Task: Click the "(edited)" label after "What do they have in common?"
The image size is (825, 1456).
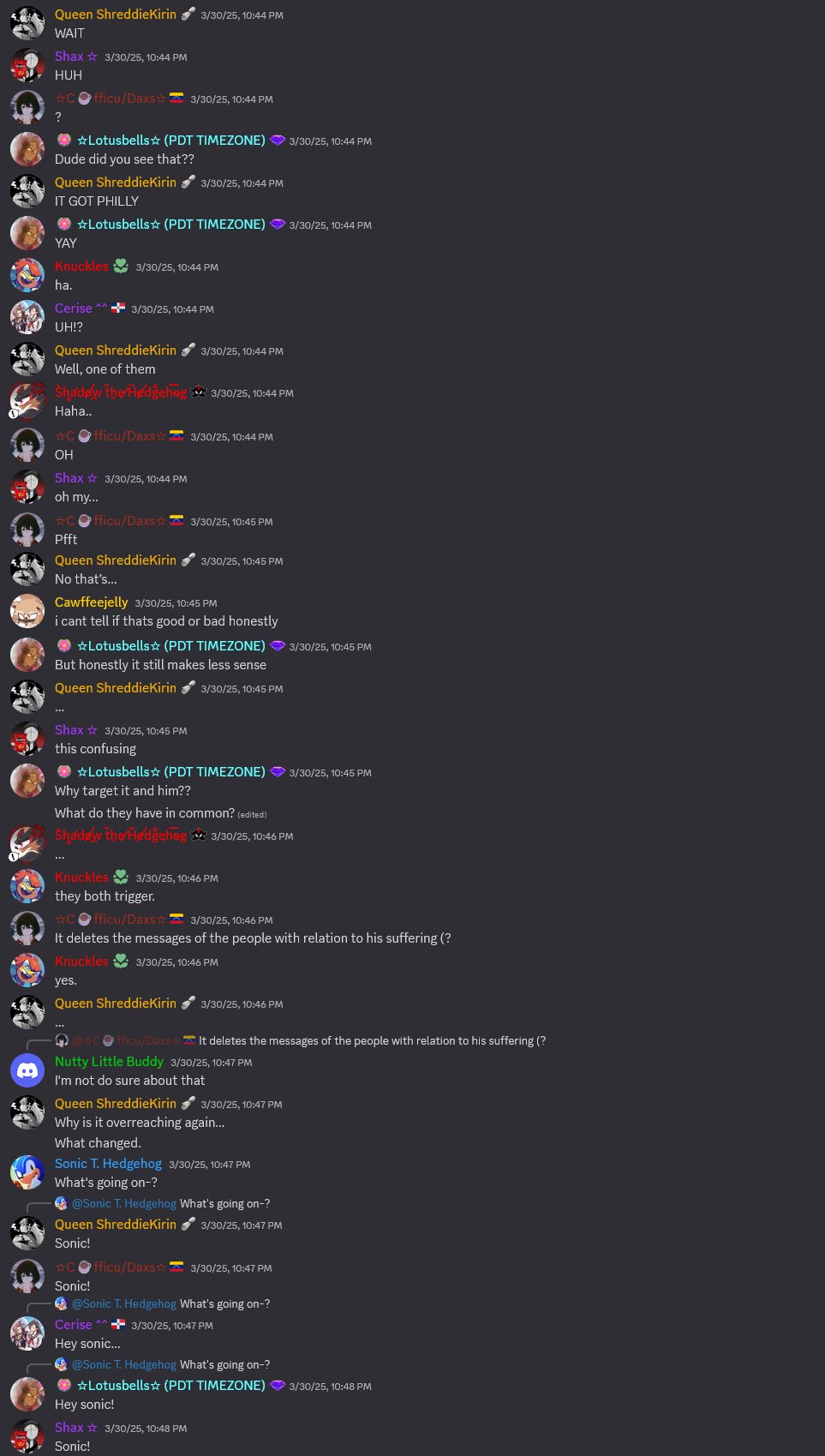Action: [252, 815]
